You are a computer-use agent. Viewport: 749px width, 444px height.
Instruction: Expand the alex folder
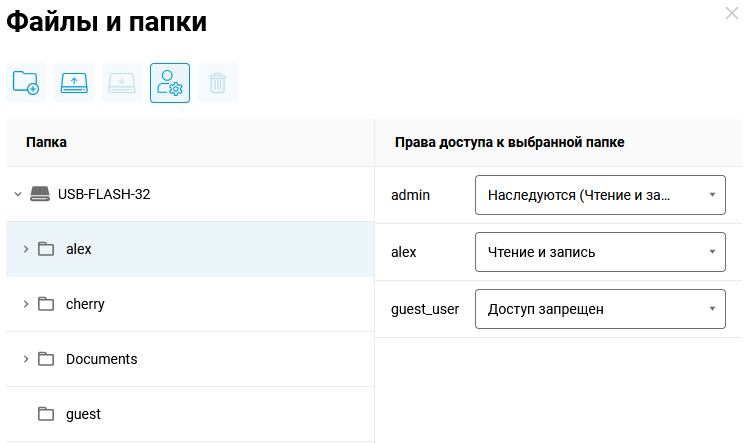pyautogui.click(x=26, y=249)
